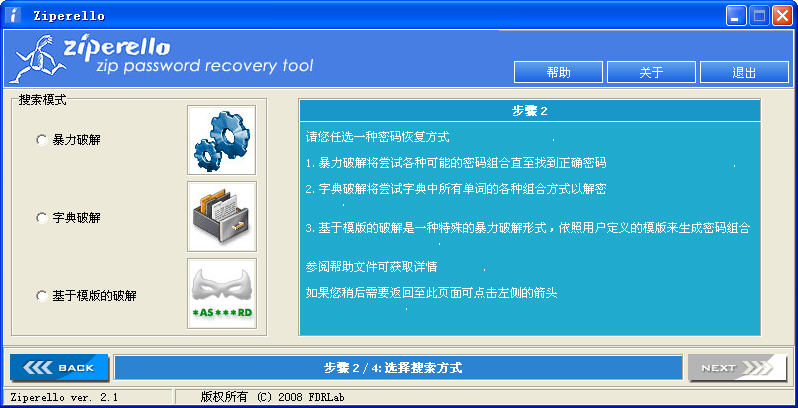Minimize the Ziperello window
Screen dimensions: 798x408
coord(735,16)
